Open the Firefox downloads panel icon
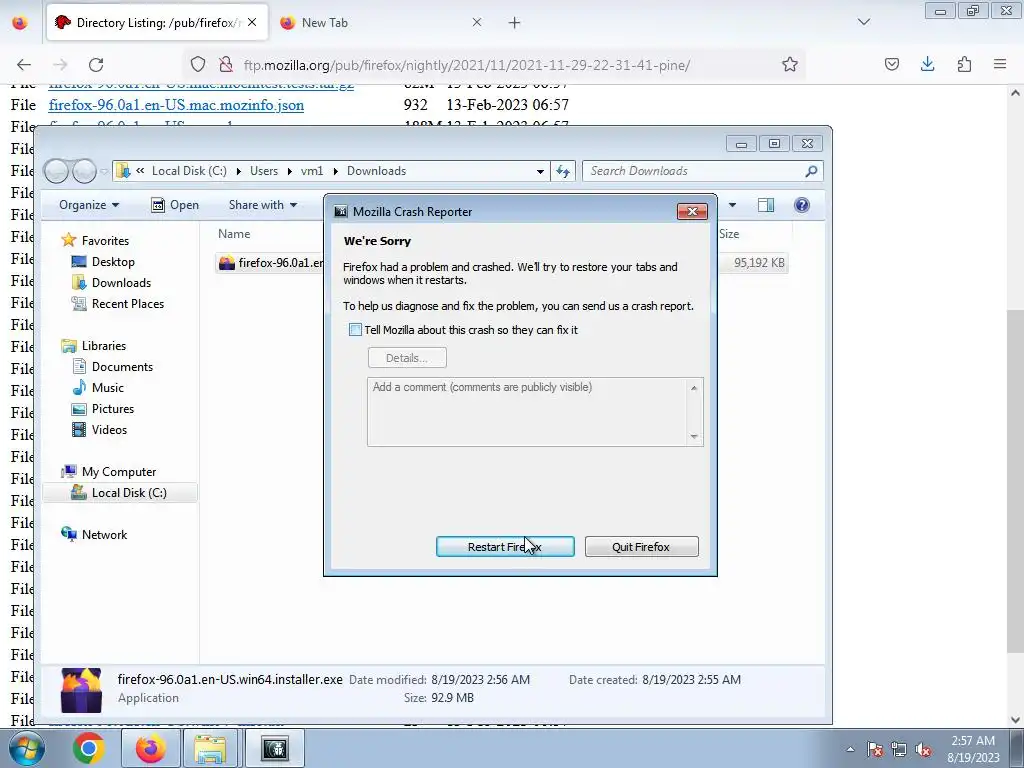The image size is (1024, 768). [927, 65]
